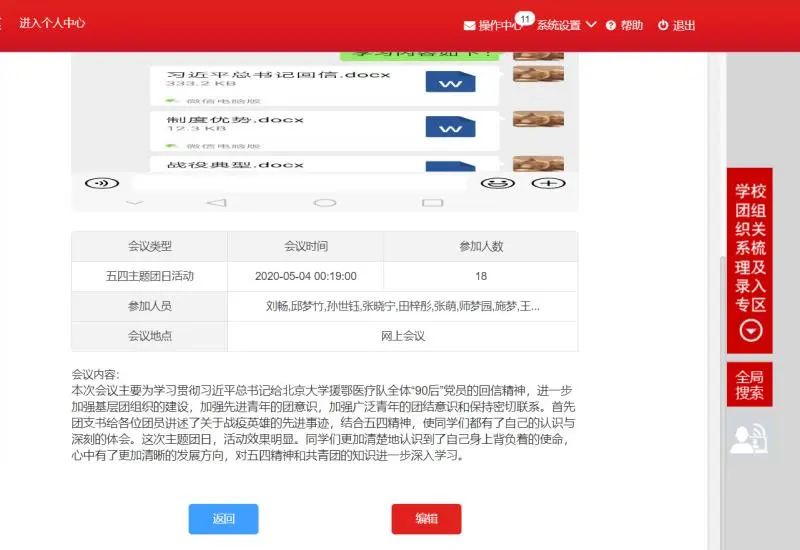The width and height of the screenshot is (800, 550).
Task: Expand 学校团组织关系梳理及录入专区 down arrow
Action: pyautogui.click(x=750, y=331)
